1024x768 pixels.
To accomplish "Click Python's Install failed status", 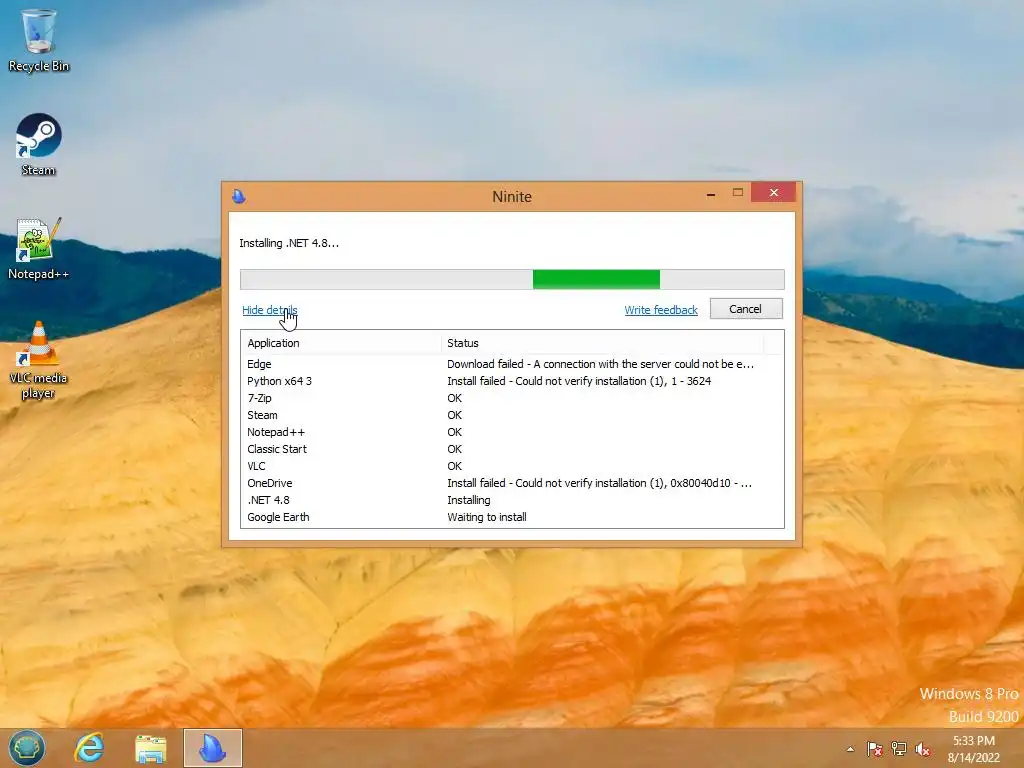I will coord(579,381).
